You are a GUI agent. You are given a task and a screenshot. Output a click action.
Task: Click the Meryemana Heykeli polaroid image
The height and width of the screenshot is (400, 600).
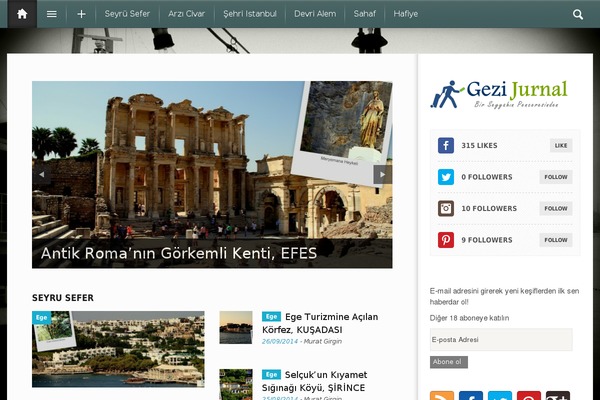click(344, 128)
